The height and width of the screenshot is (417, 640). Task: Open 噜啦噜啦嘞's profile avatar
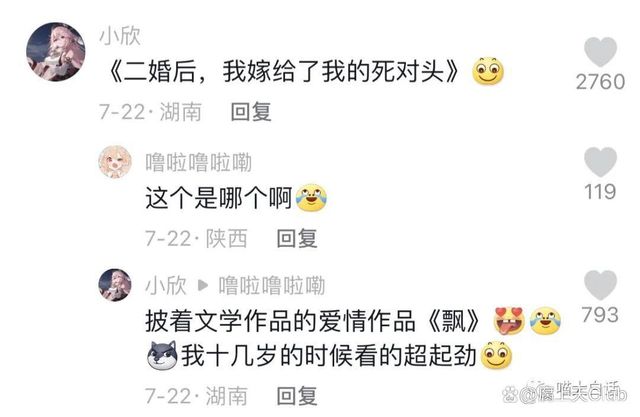[115, 162]
